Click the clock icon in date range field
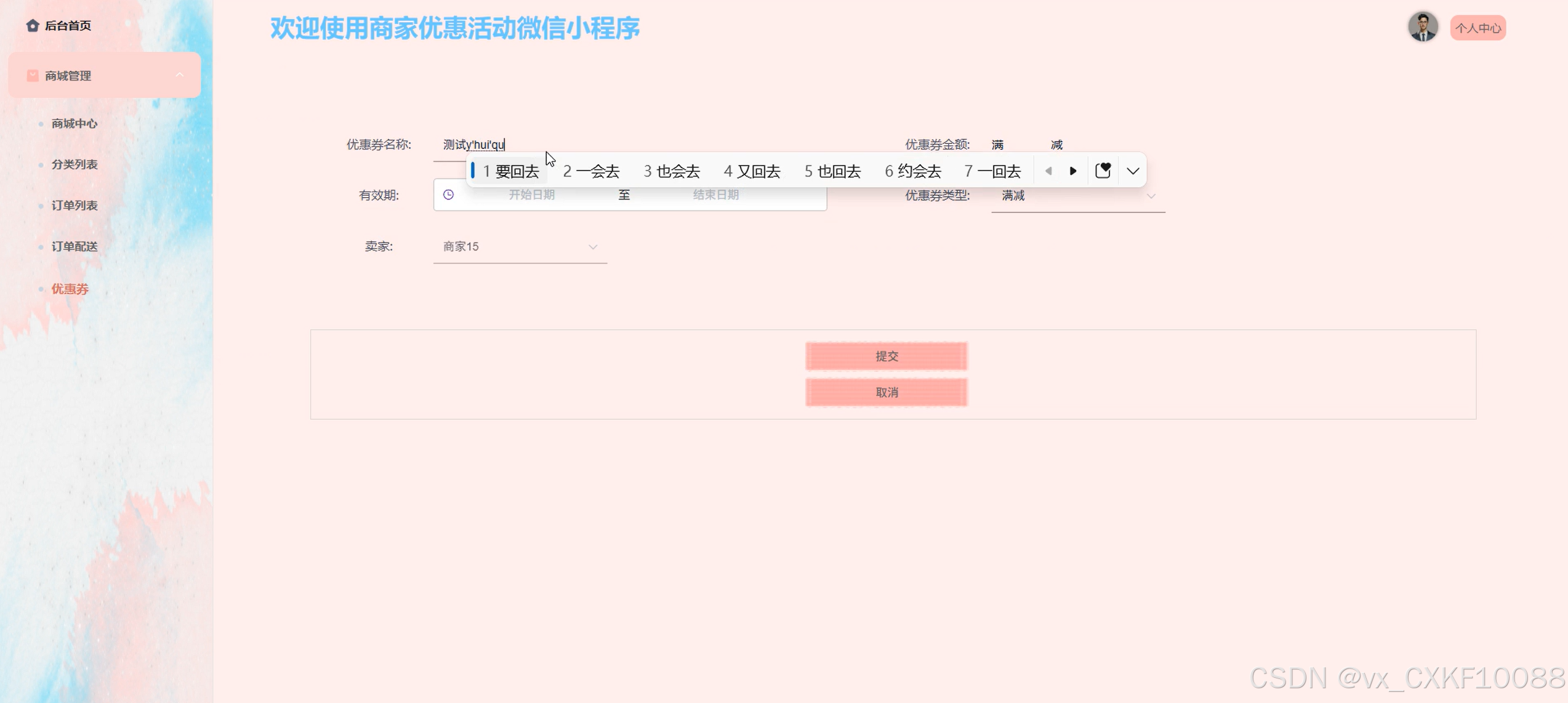 [x=449, y=195]
